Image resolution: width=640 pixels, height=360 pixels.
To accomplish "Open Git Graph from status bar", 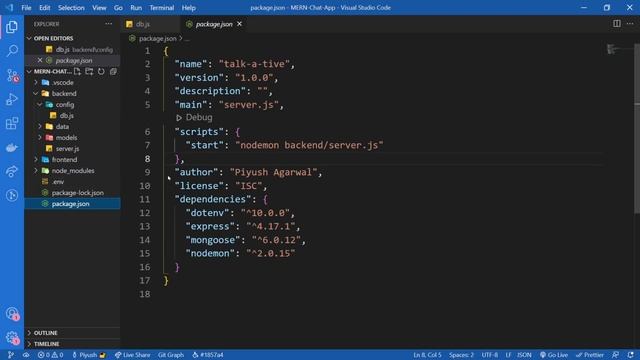I will (171, 355).
